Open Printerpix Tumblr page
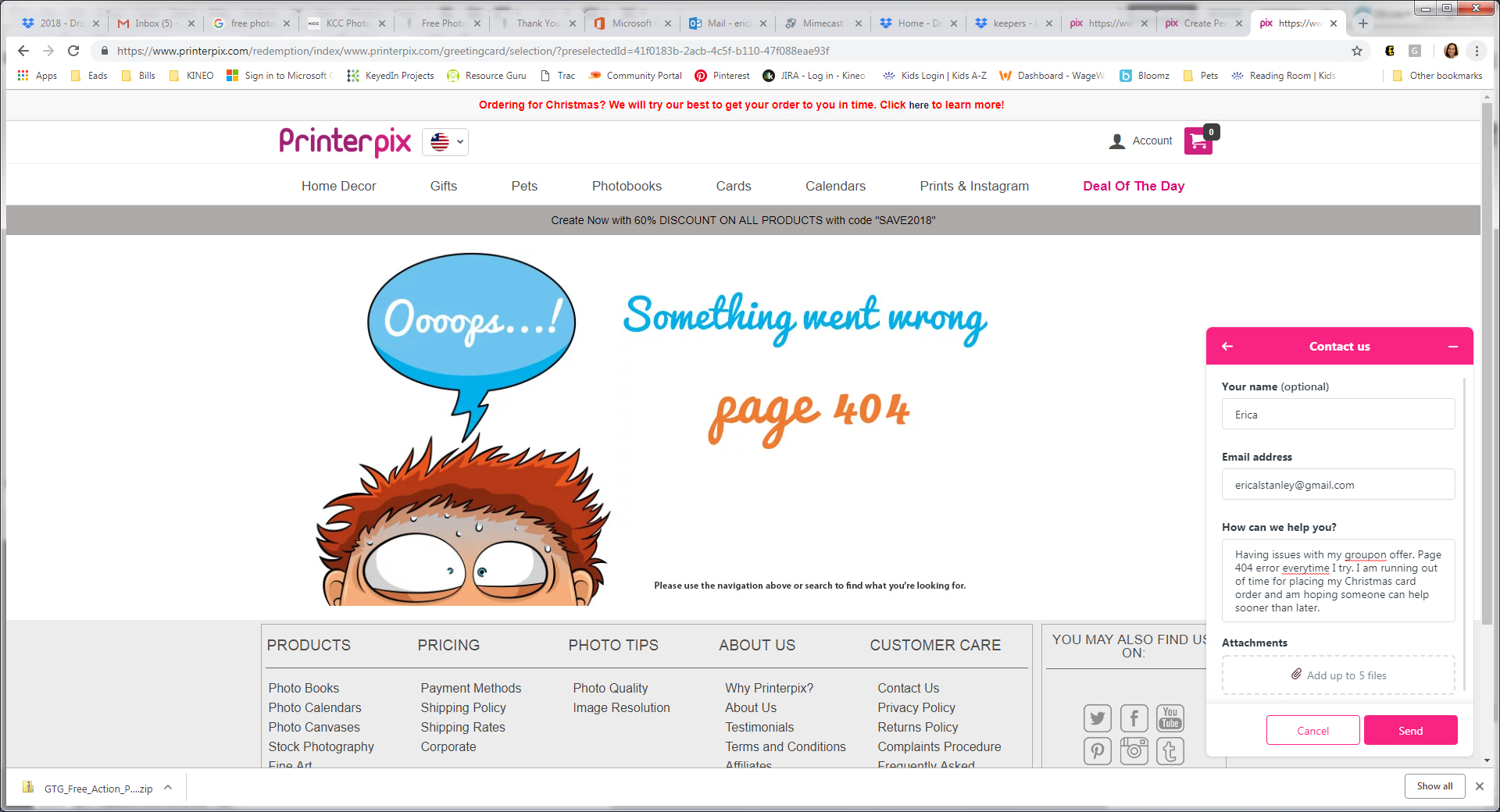The width and height of the screenshot is (1500, 812). point(1170,750)
